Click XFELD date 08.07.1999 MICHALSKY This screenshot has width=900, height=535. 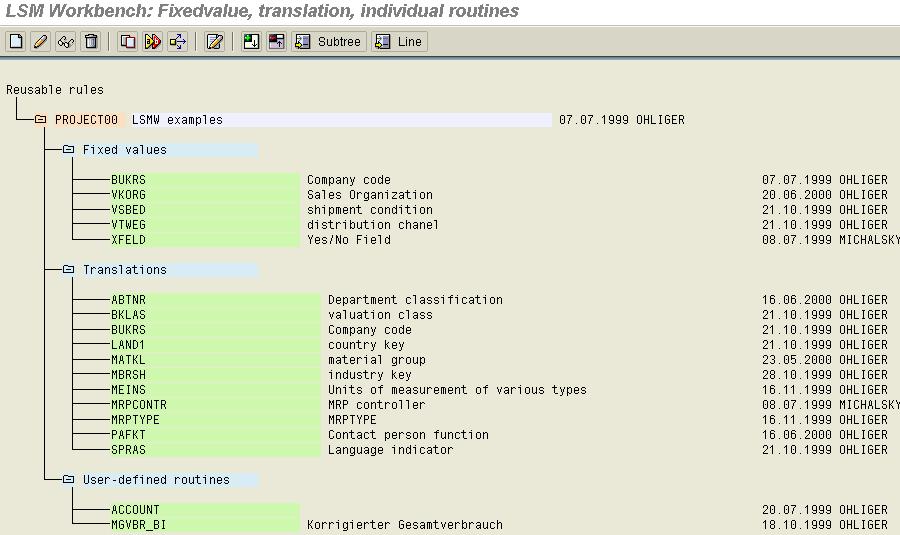click(x=831, y=239)
